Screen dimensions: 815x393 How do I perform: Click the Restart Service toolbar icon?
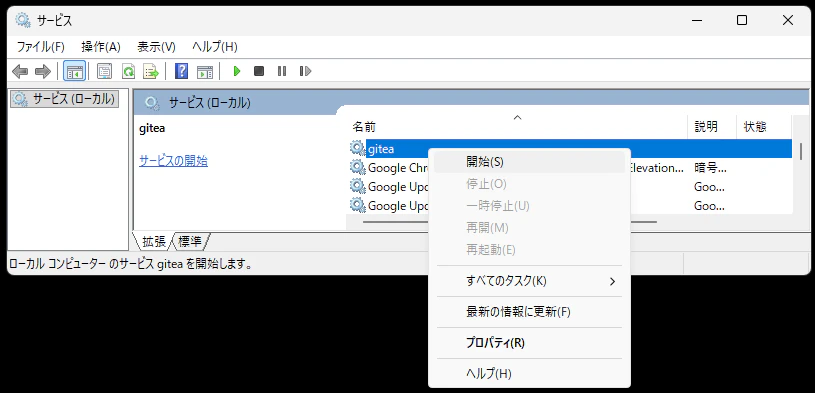tap(305, 71)
